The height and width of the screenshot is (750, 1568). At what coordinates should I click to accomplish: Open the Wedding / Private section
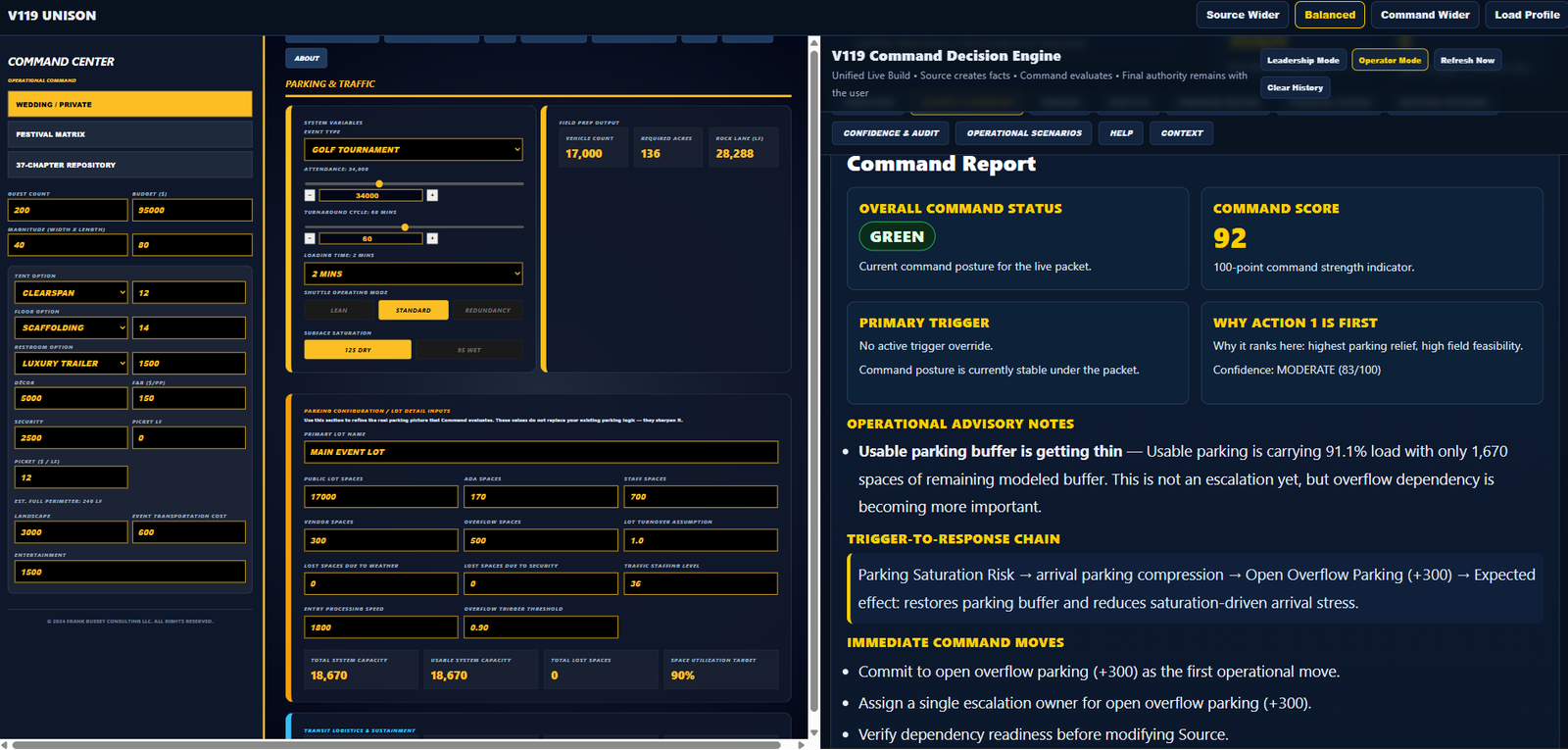tap(129, 104)
